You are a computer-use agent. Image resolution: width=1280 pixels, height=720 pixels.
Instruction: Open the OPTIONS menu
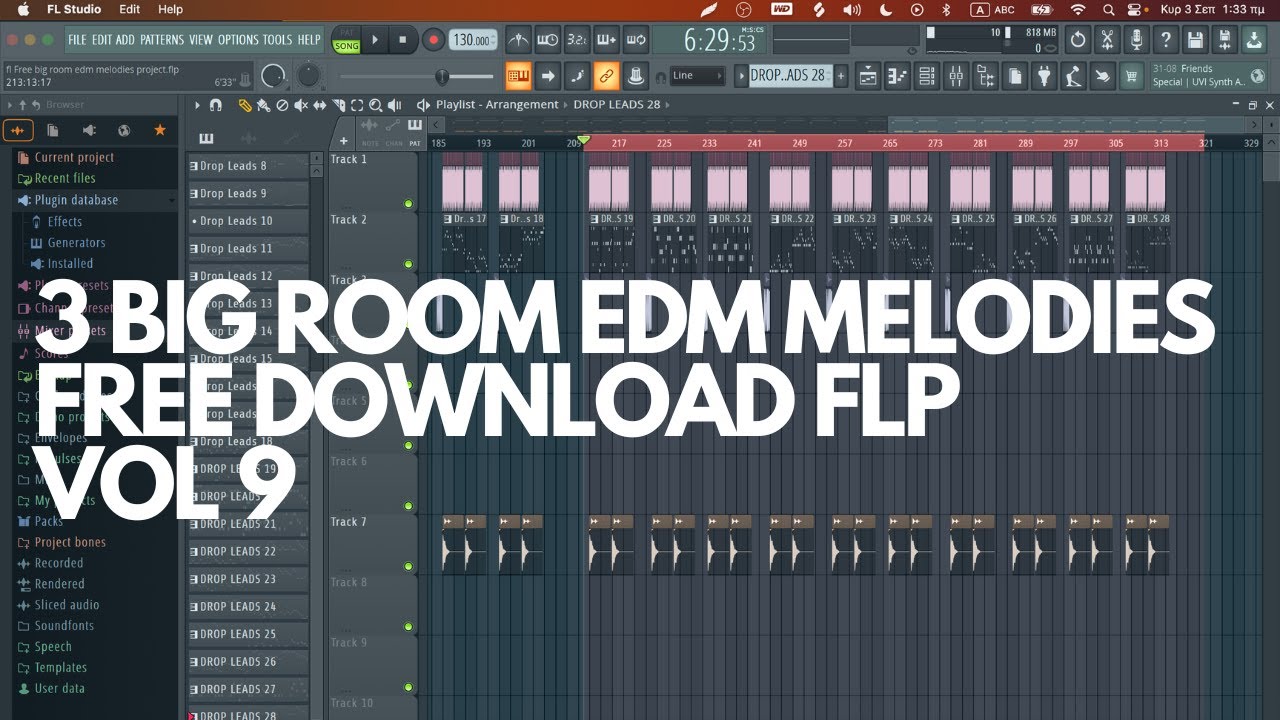(x=238, y=40)
